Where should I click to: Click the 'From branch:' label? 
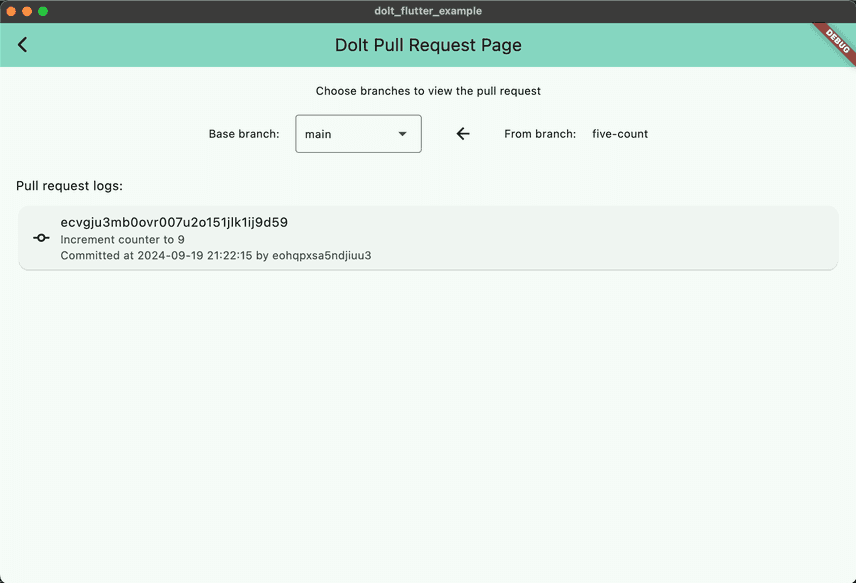point(540,134)
